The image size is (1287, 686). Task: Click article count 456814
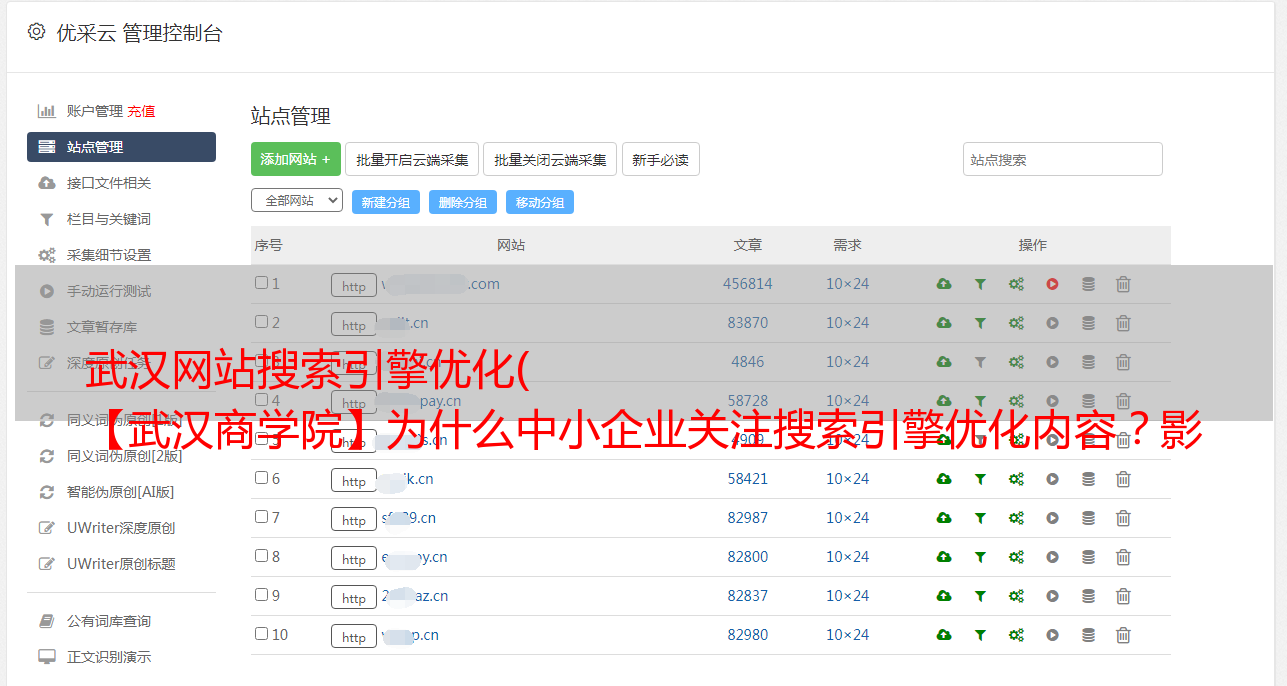[748, 284]
